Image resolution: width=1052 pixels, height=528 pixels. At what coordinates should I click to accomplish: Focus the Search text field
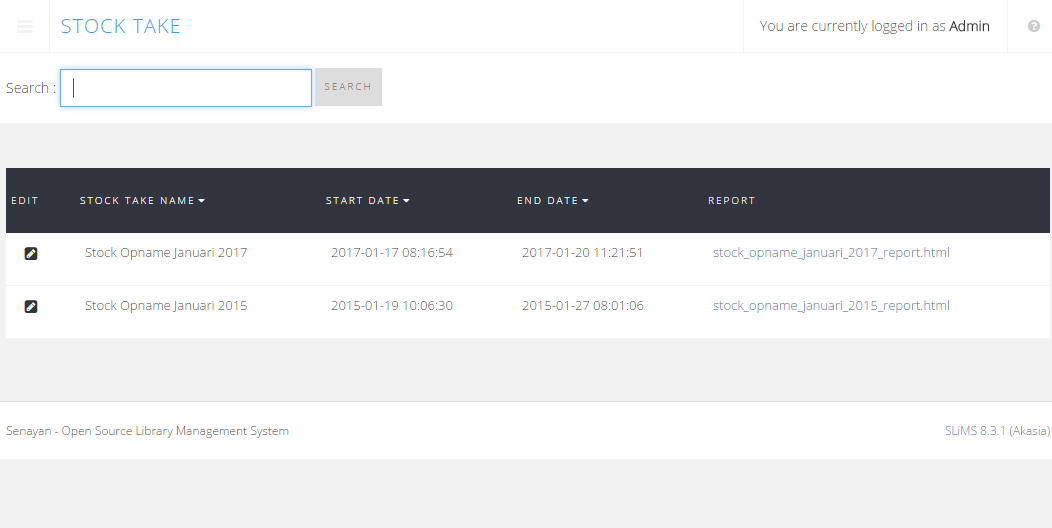[186, 88]
